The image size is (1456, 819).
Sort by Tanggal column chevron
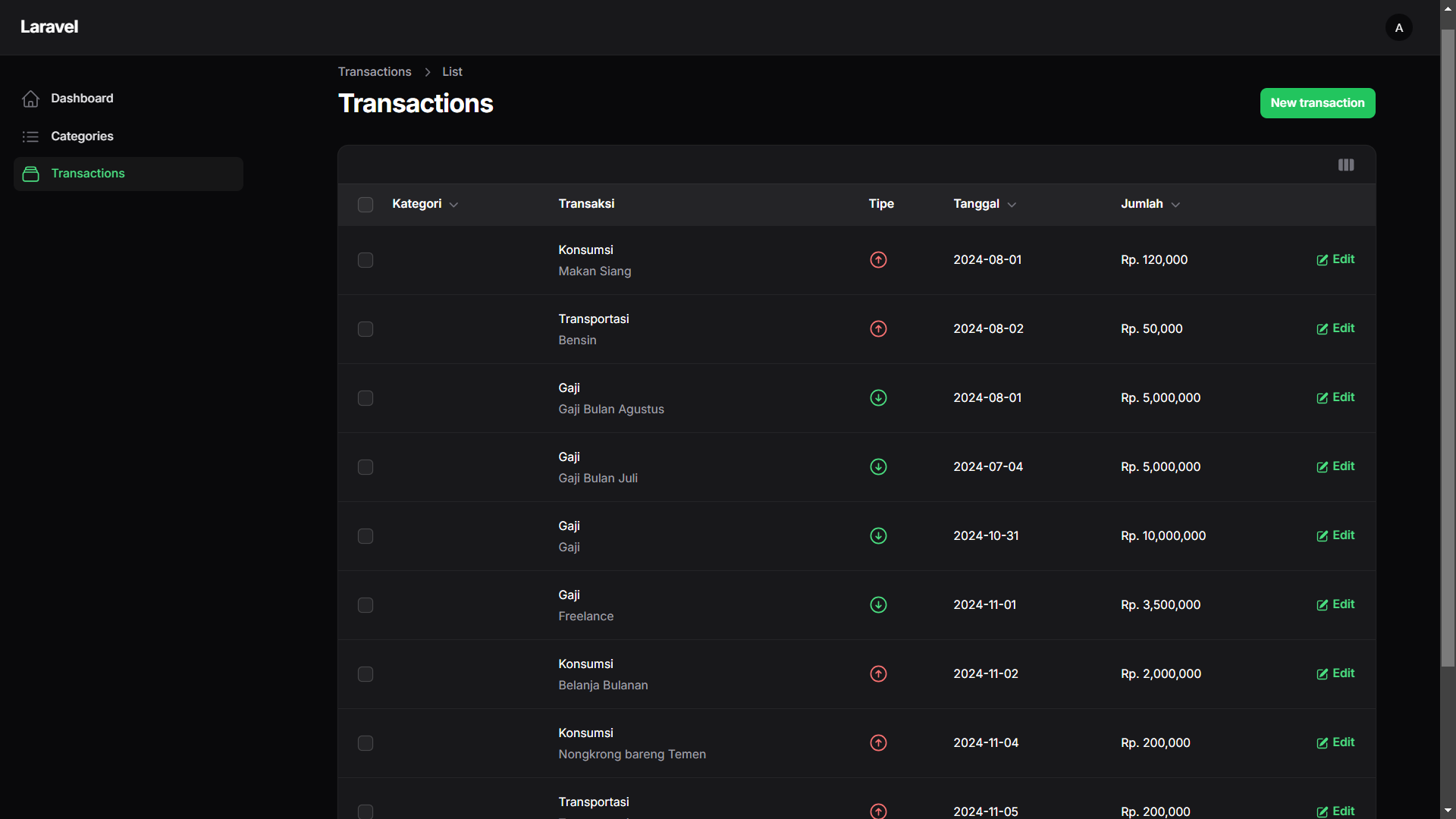1012,205
